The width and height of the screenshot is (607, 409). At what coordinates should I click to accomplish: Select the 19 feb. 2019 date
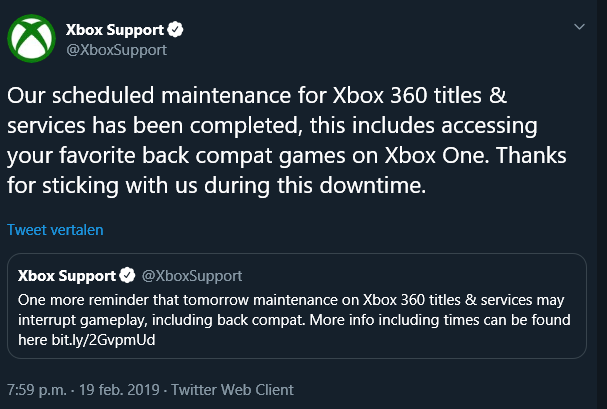119,390
